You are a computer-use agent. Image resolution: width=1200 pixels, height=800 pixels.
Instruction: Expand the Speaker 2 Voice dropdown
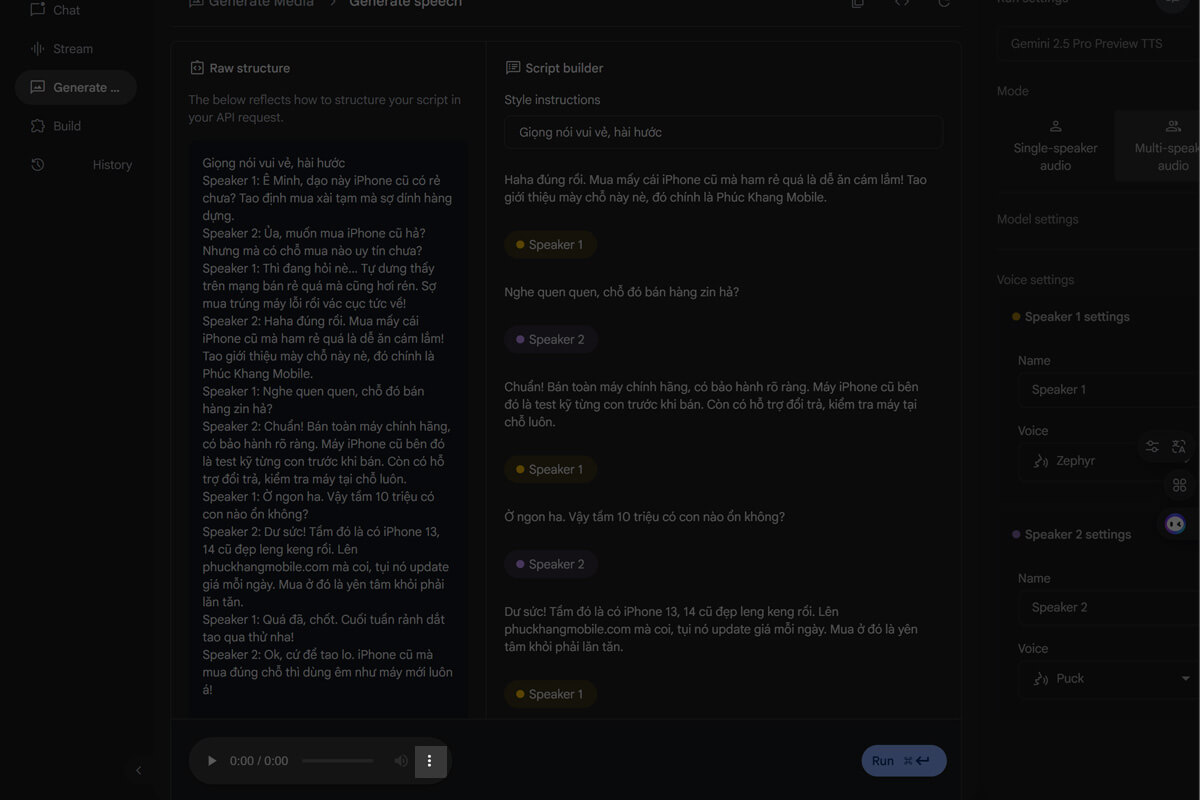[x=1108, y=678]
